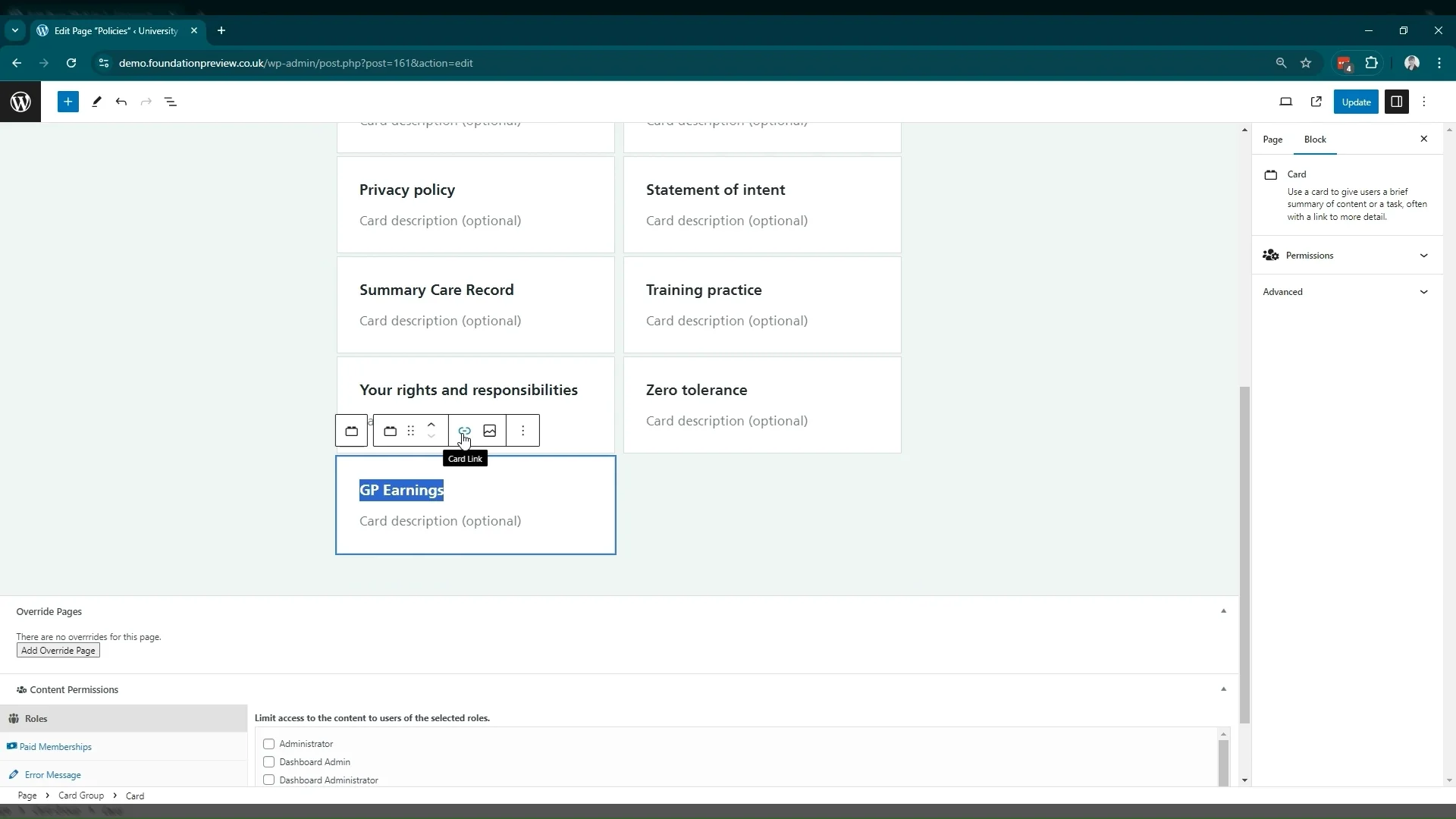This screenshot has height=819, width=1456.
Task: Check the Administrator role checkbox
Action: (x=268, y=744)
